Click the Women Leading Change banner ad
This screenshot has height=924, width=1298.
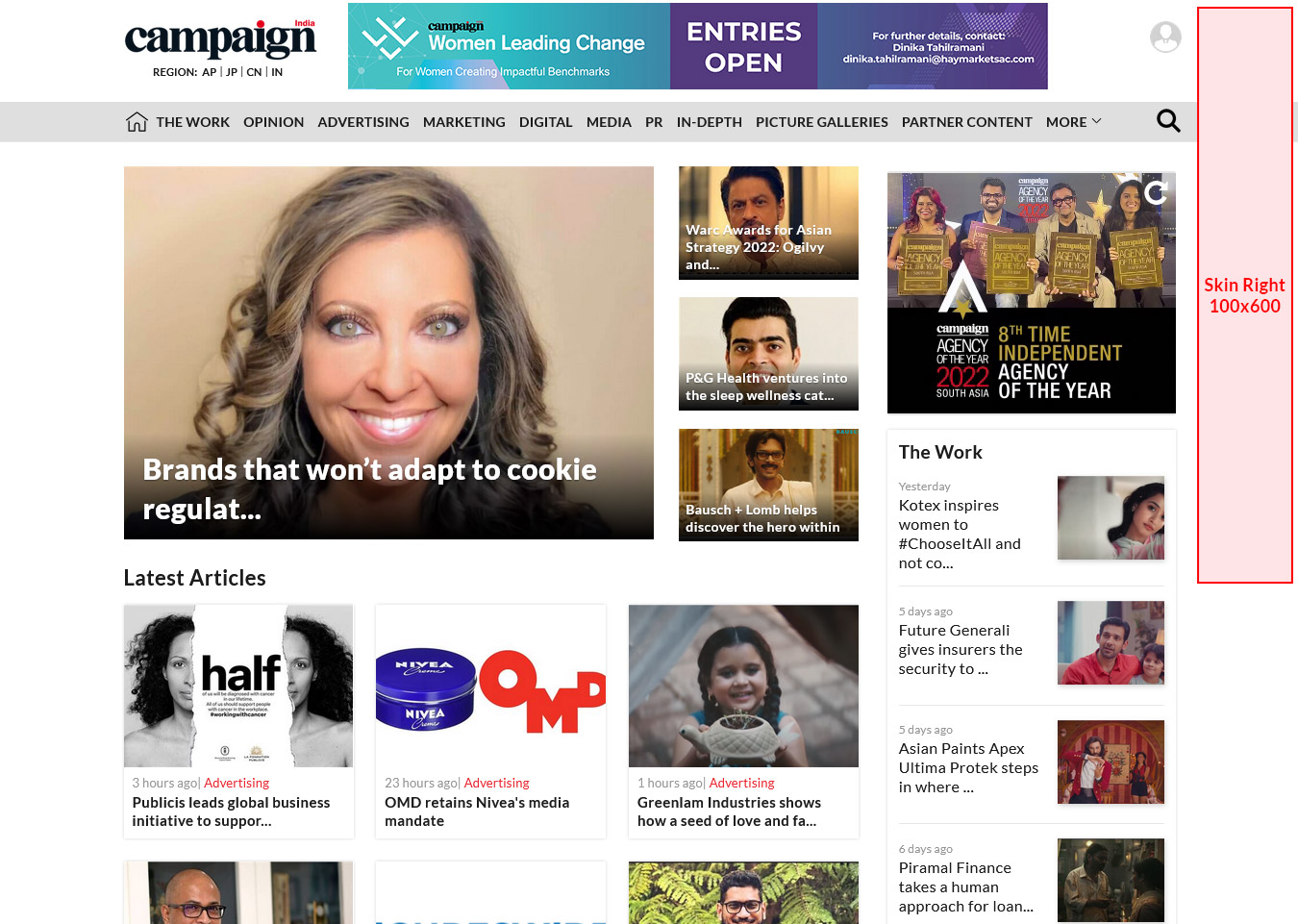click(698, 46)
